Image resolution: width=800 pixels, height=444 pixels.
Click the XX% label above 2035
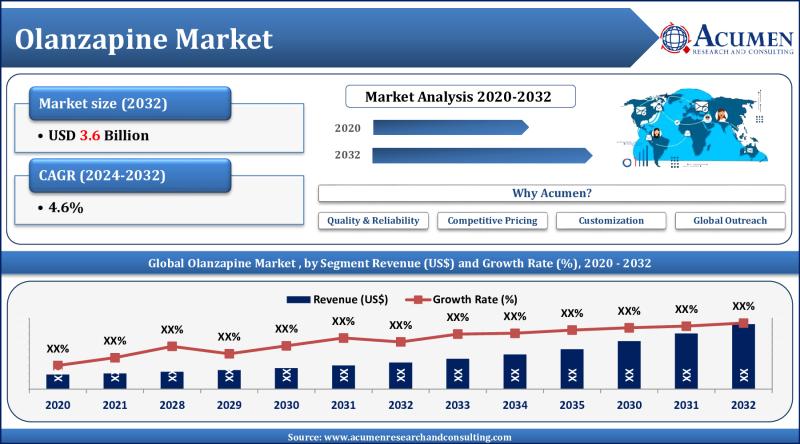click(572, 313)
